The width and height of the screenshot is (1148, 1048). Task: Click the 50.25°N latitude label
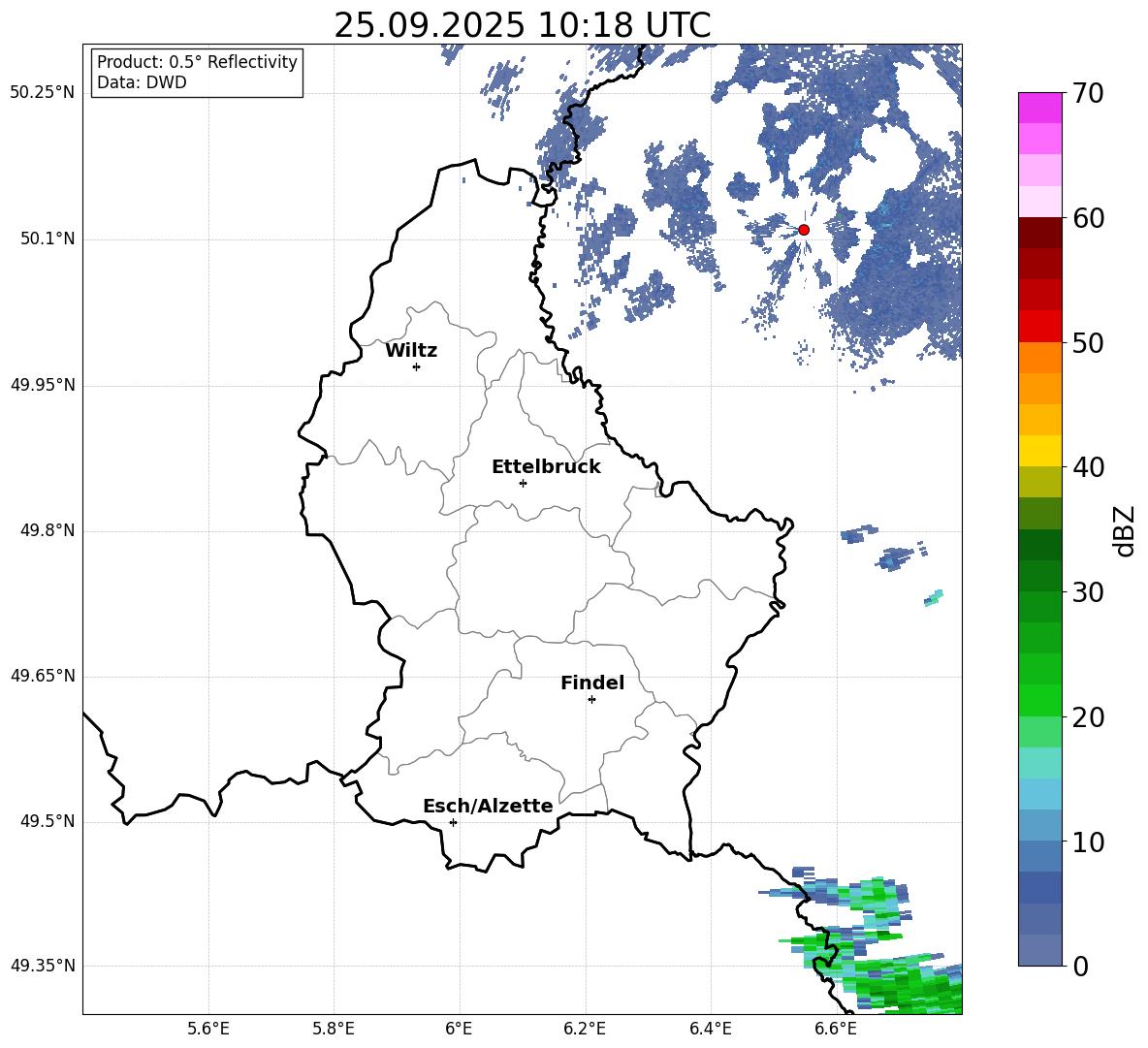pos(42,93)
